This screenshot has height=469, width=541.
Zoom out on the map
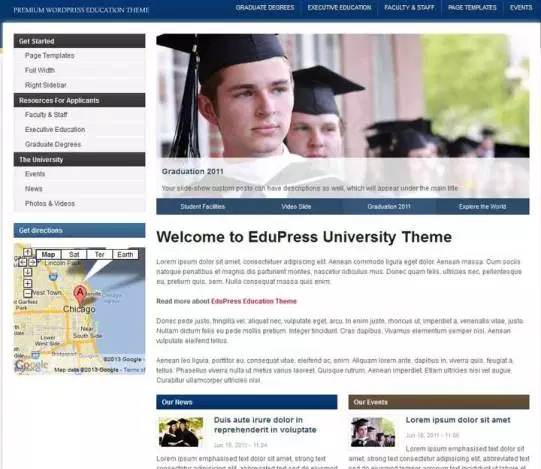click(x=28, y=293)
